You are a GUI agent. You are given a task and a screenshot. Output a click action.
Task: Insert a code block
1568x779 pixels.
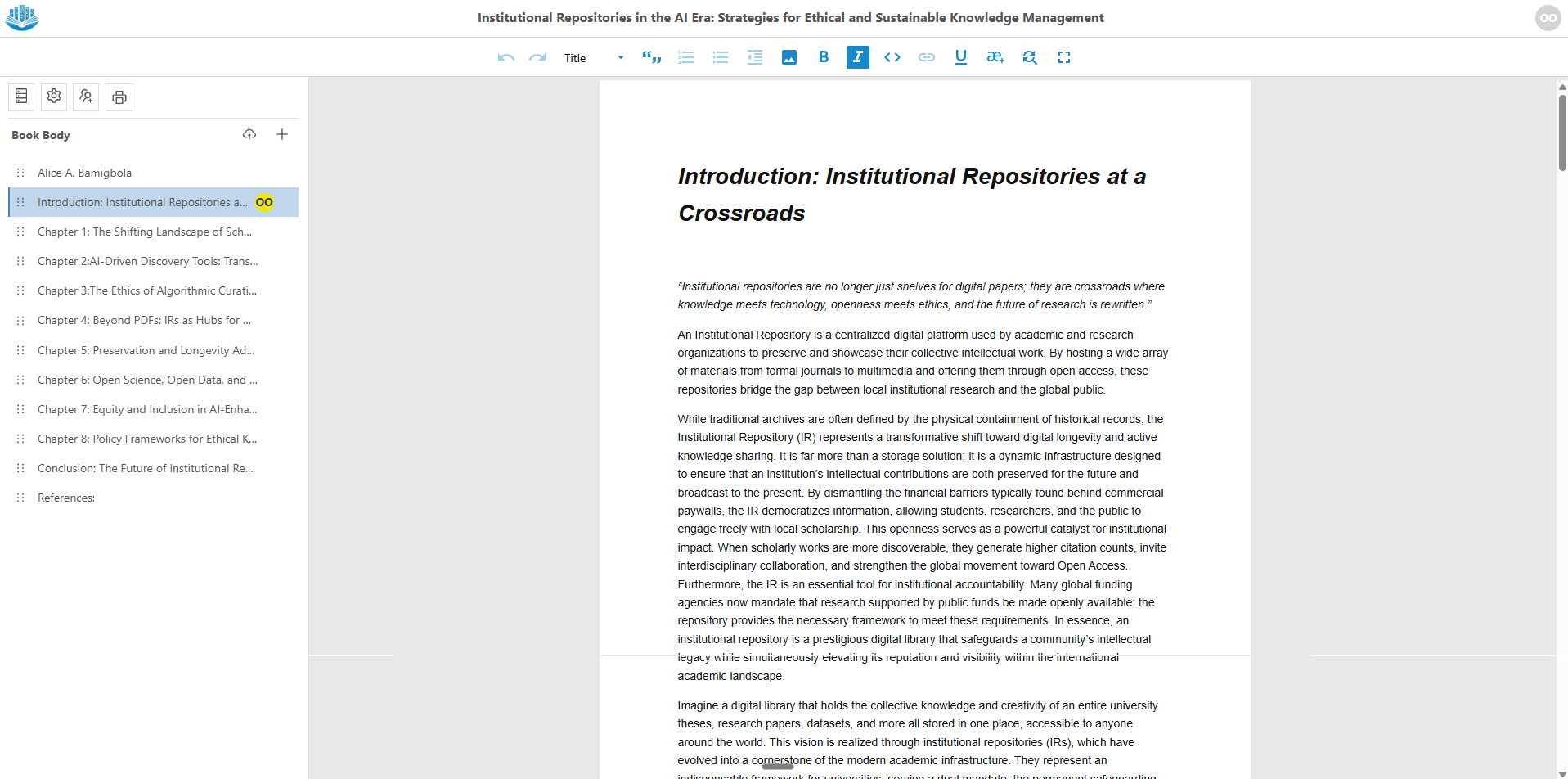click(892, 57)
